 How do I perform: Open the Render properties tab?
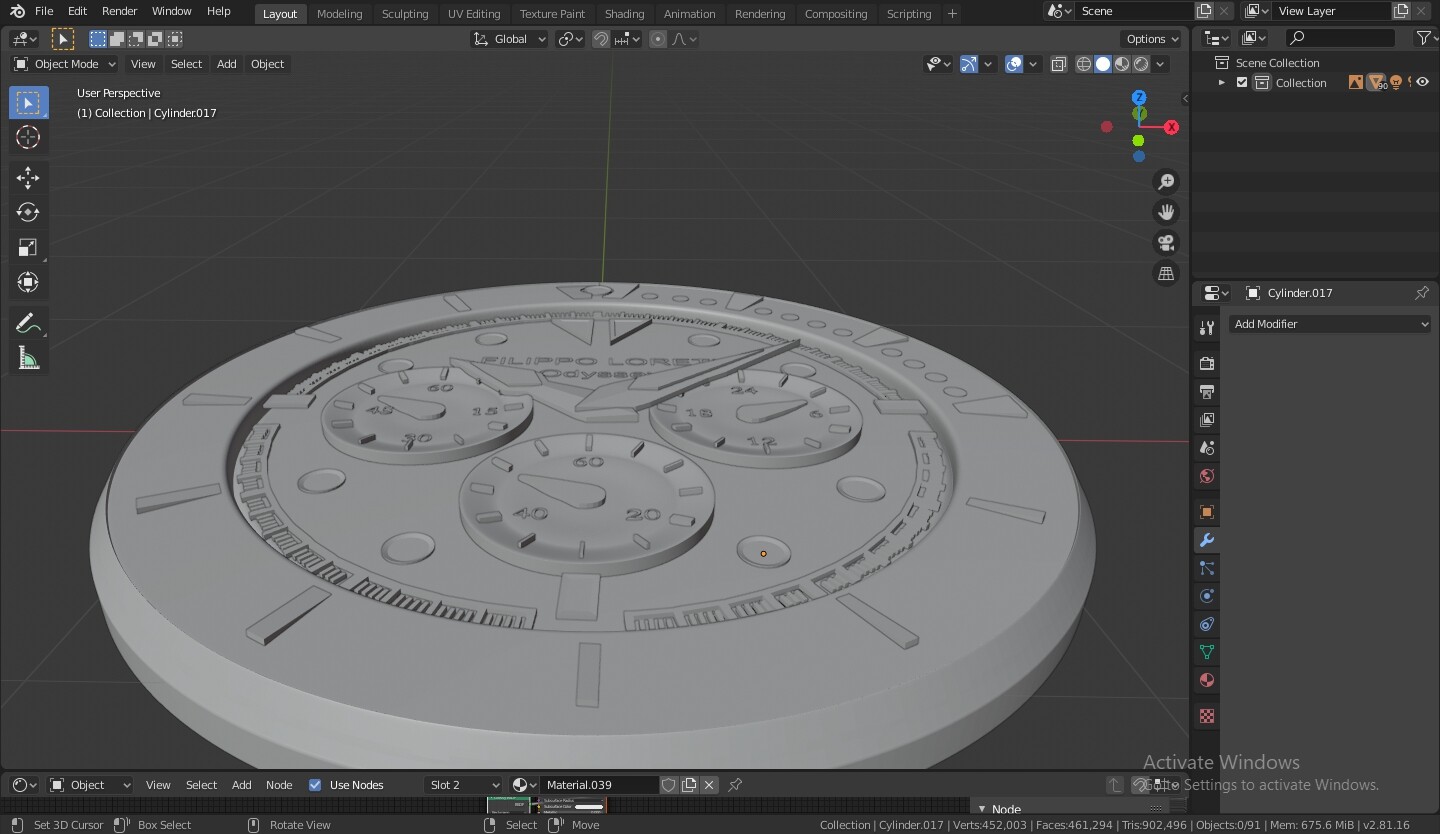tap(1207, 363)
